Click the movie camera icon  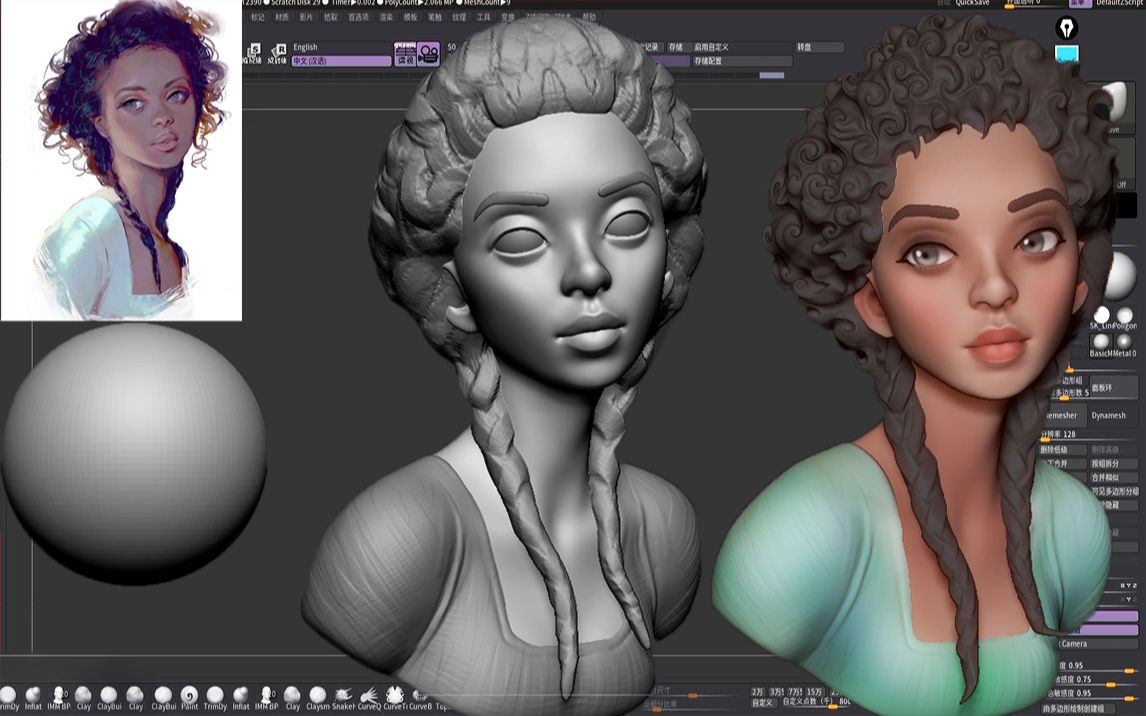[x=429, y=54]
